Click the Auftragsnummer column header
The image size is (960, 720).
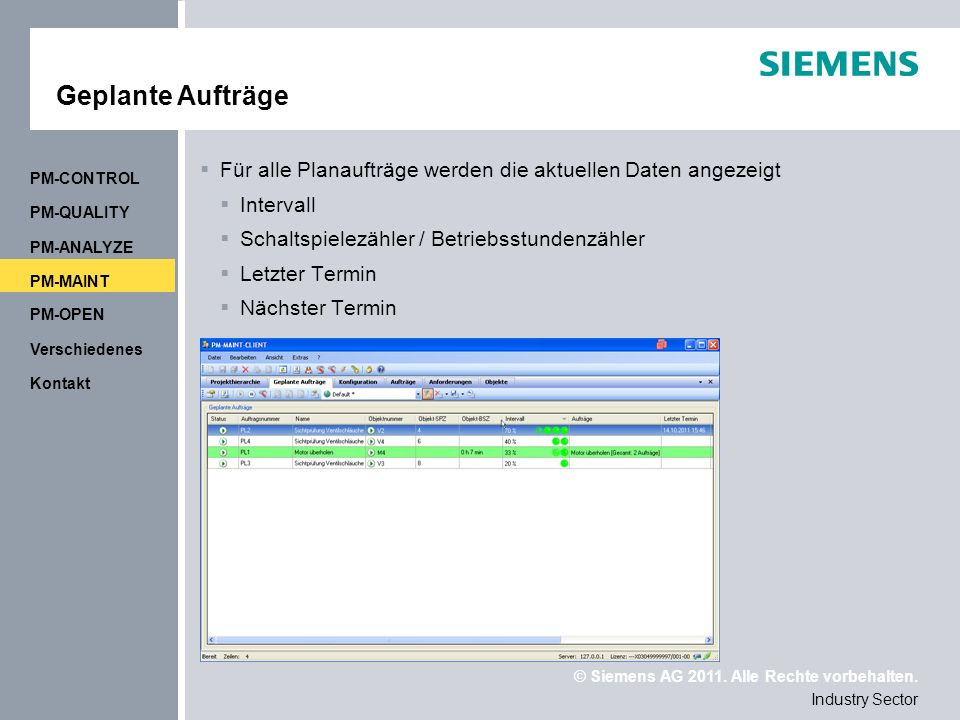pyautogui.click(x=265, y=419)
